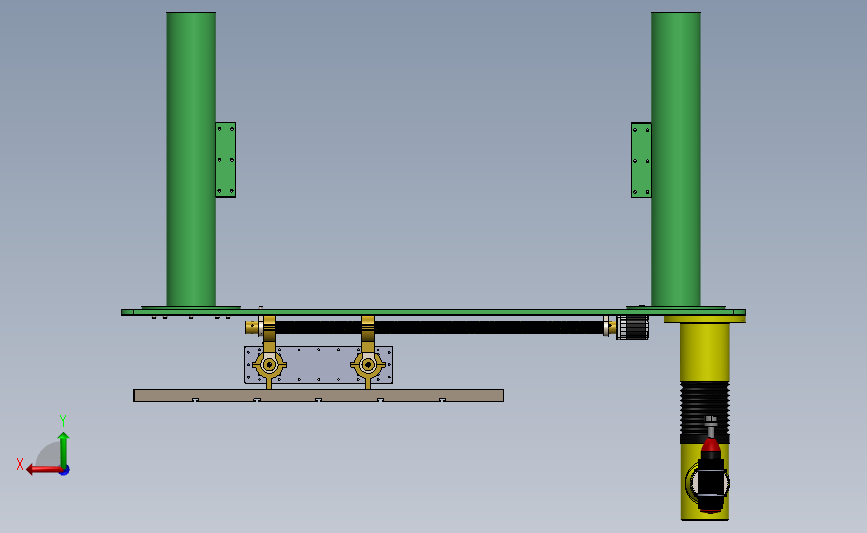Select the red cone fitting on the cylinder

tap(711, 446)
